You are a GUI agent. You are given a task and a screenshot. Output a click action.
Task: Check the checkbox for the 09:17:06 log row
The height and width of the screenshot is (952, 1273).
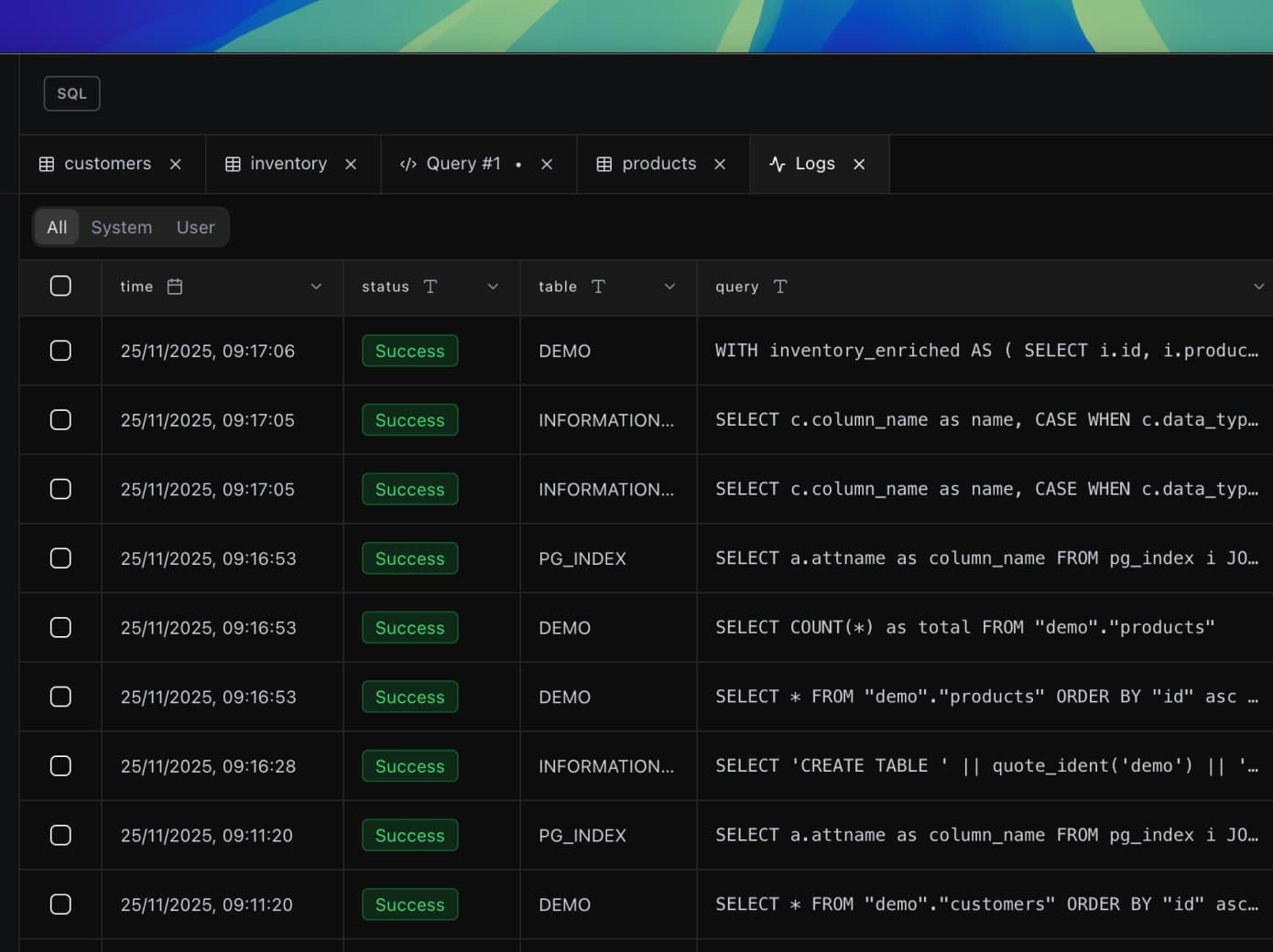coord(60,351)
